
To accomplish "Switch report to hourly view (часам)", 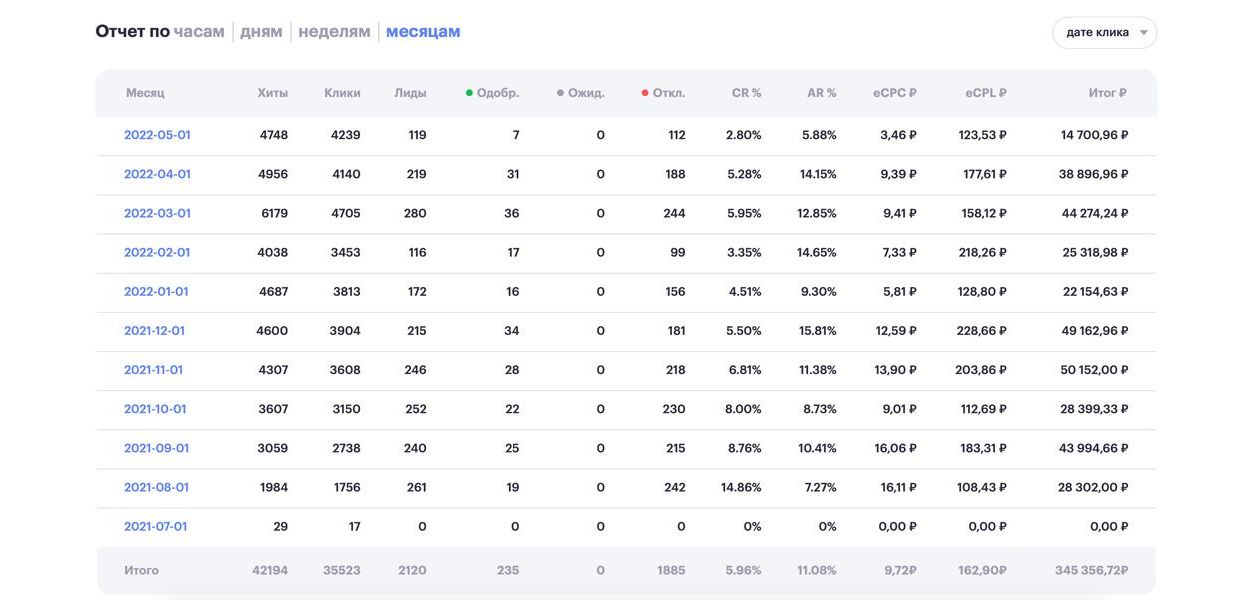I will [x=199, y=32].
